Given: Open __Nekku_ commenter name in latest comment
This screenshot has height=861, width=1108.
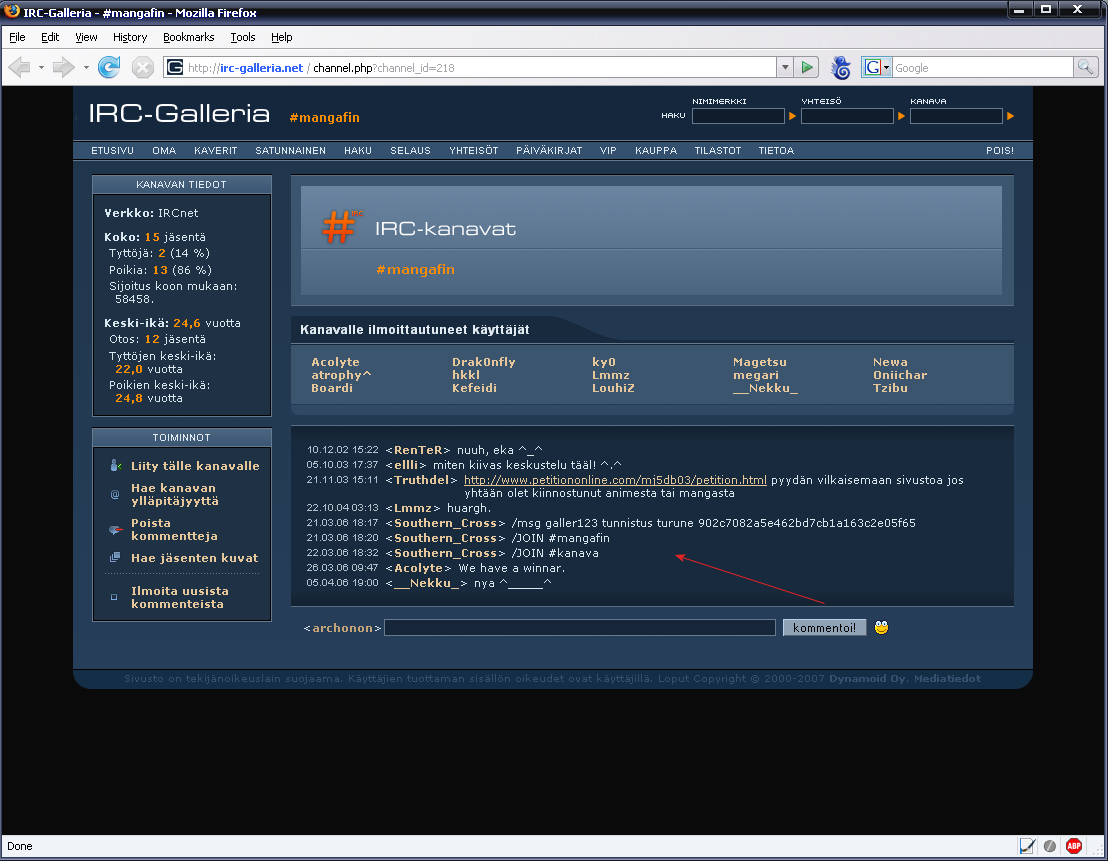Looking at the screenshot, I should [426, 583].
